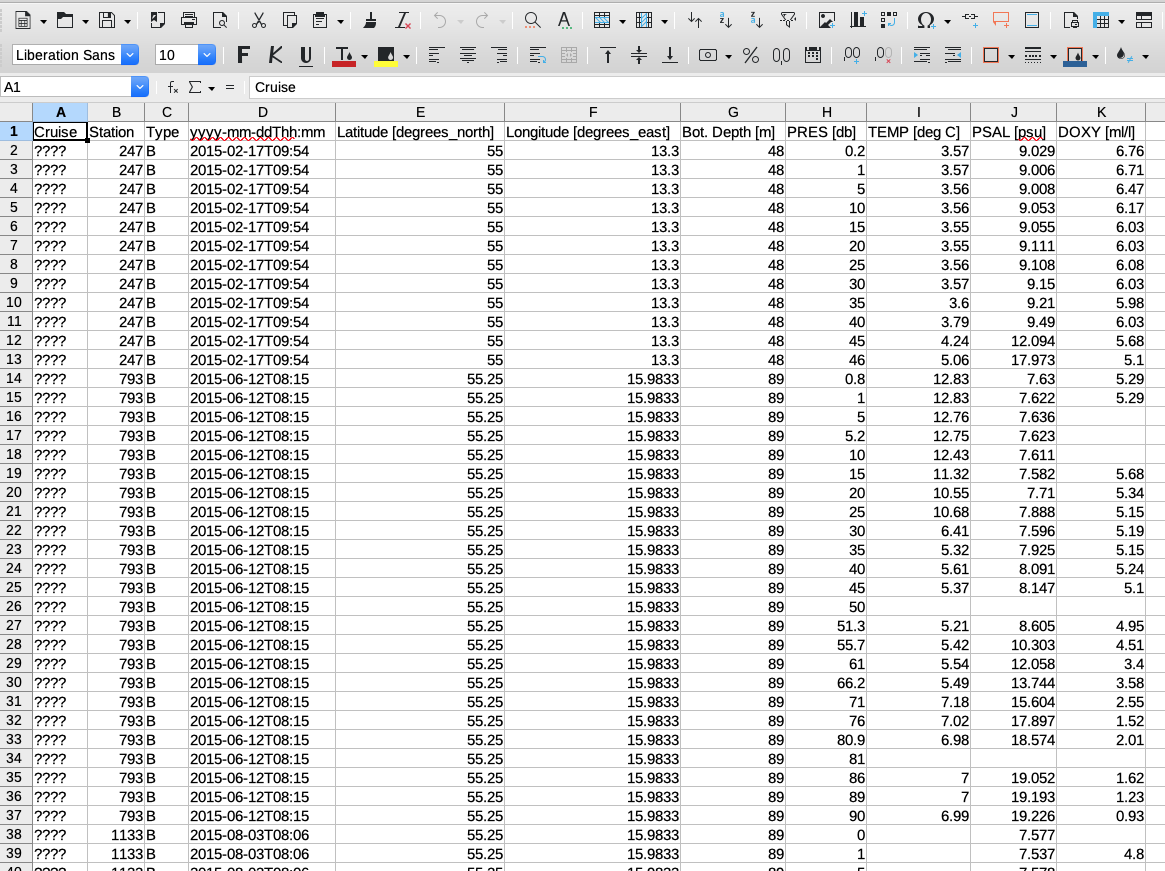Toggle bold formatting
The height and width of the screenshot is (871, 1165).
click(x=244, y=56)
